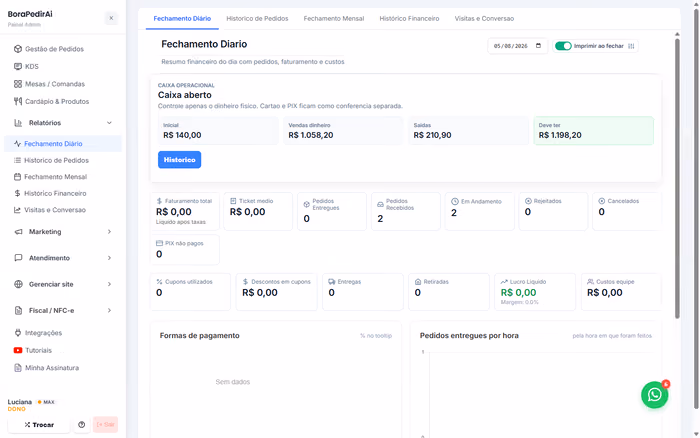This screenshot has width=700, height=438.
Task: Open the WhatsApp chat bubble
Action: point(654,395)
